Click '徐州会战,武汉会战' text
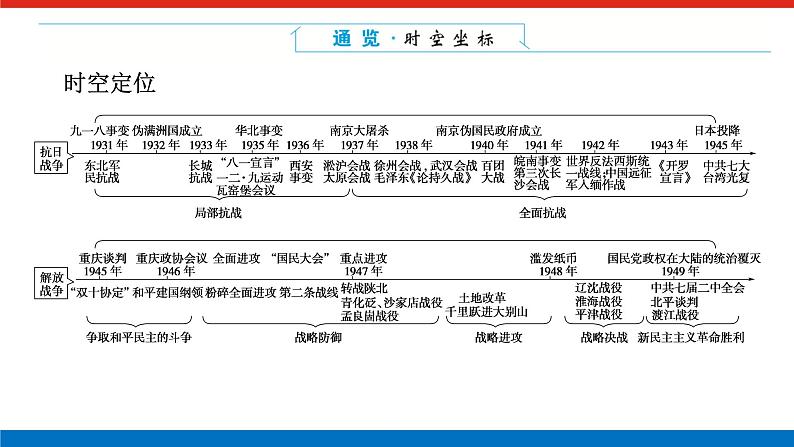This screenshot has width=794, height=447. 426,166
